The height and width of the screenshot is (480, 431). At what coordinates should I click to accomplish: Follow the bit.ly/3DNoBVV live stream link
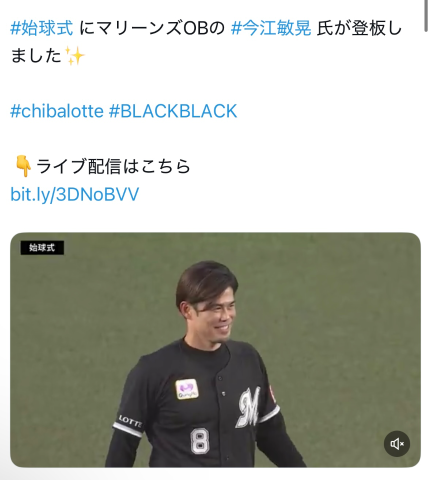click(75, 194)
